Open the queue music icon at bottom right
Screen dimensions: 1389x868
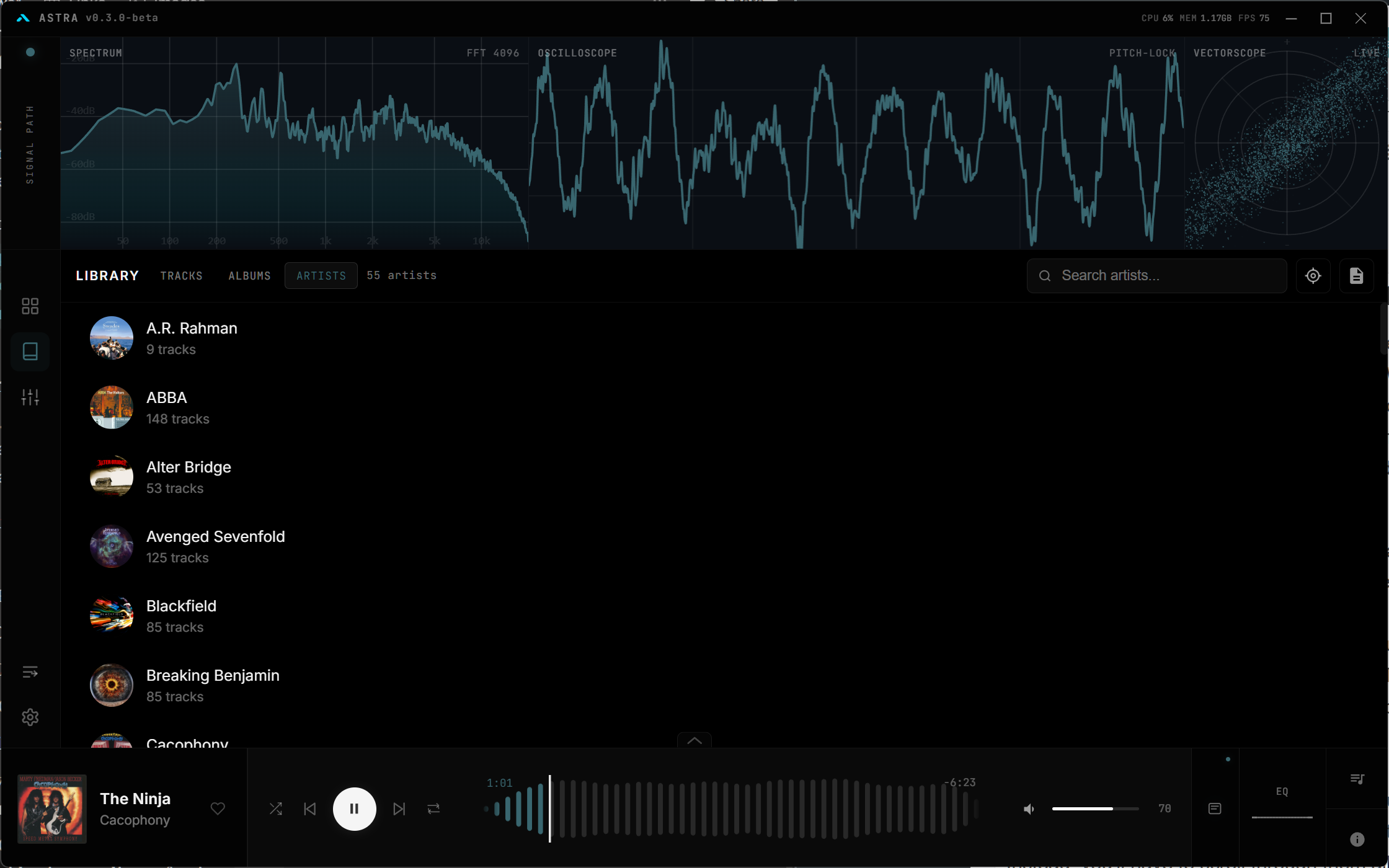(1357, 779)
